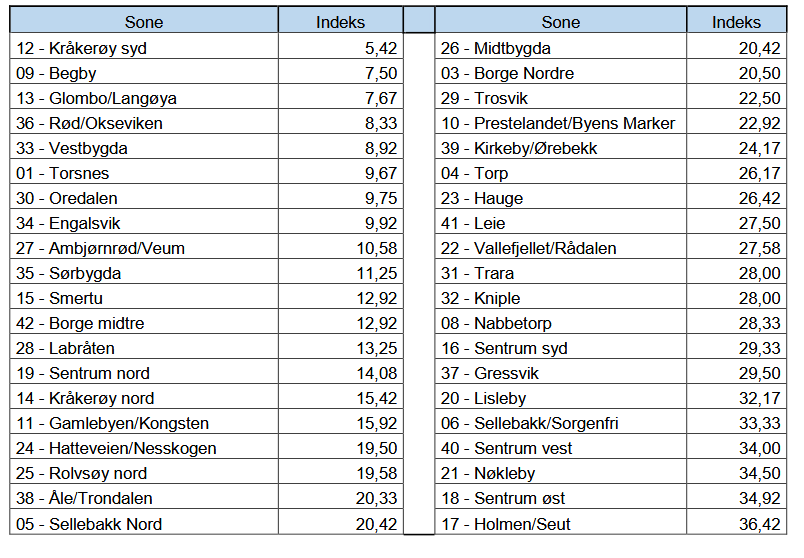Click the 13 - Glombo/Langøya cell

coord(144,97)
